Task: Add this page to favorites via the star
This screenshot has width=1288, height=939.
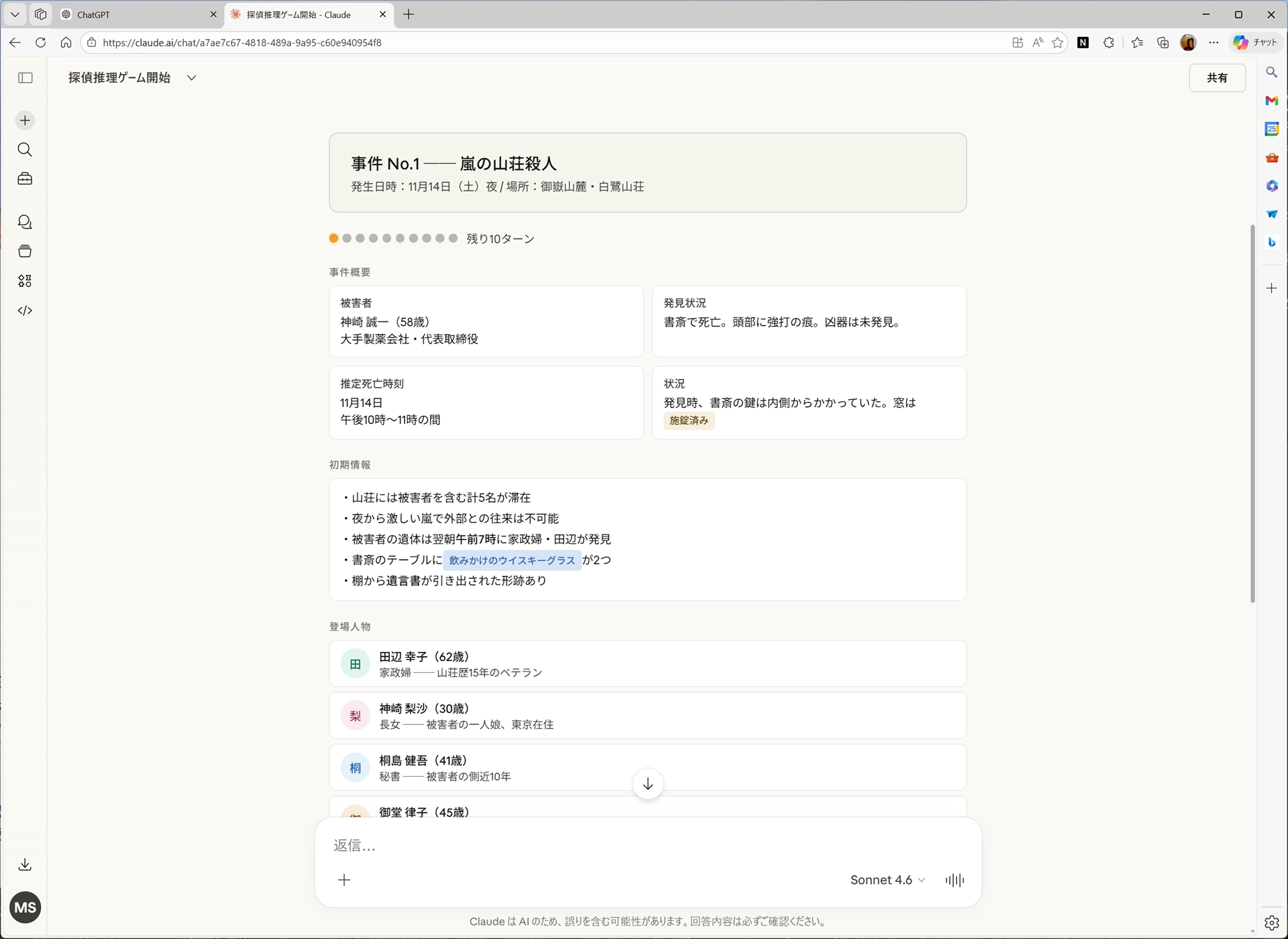Action: [x=1057, y=42]
